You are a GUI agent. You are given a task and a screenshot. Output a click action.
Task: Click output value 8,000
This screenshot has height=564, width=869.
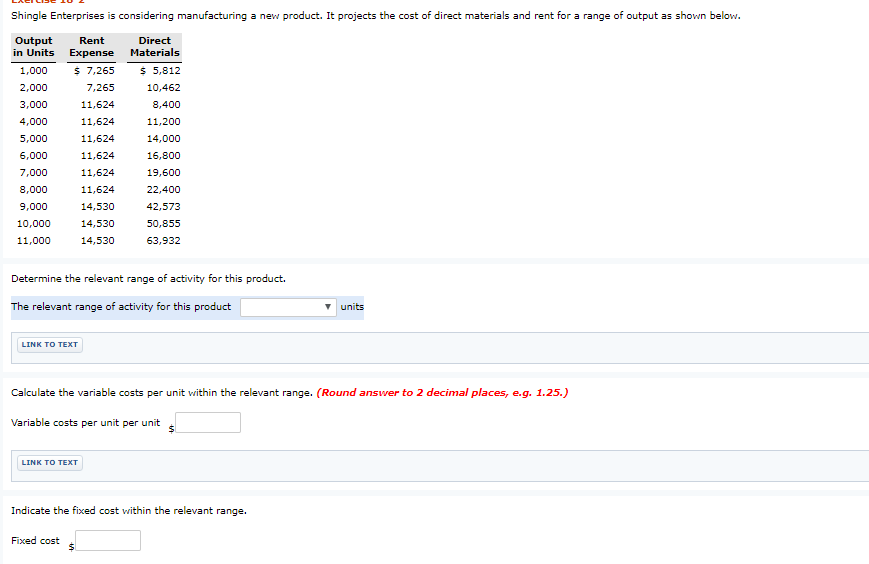click(34, 189)
